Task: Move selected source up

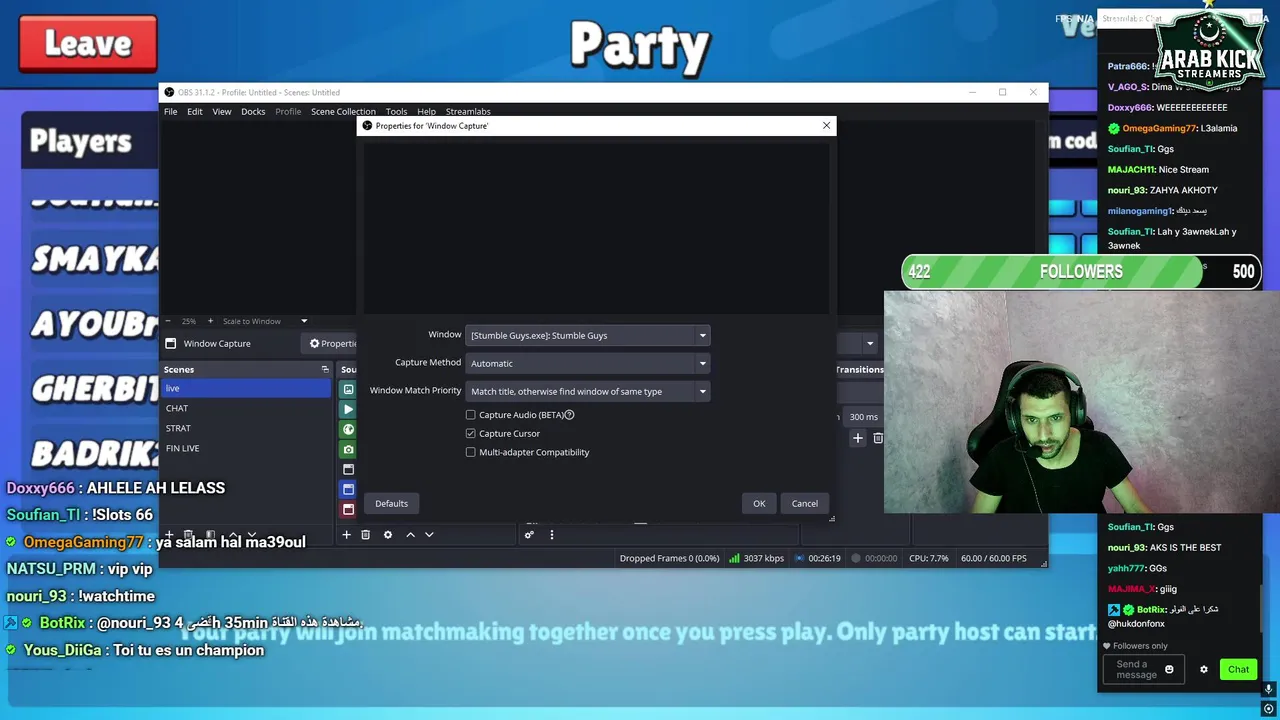Action: (410, 535)
